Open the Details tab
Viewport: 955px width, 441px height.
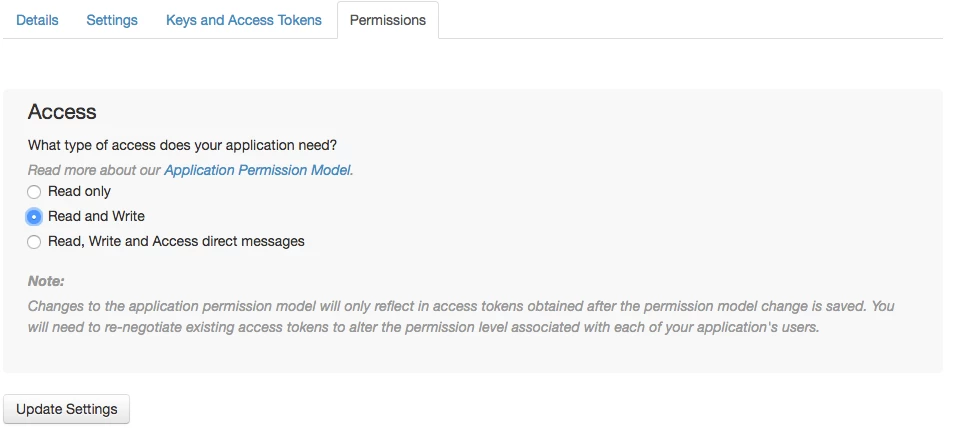click(x=37, y=20)
